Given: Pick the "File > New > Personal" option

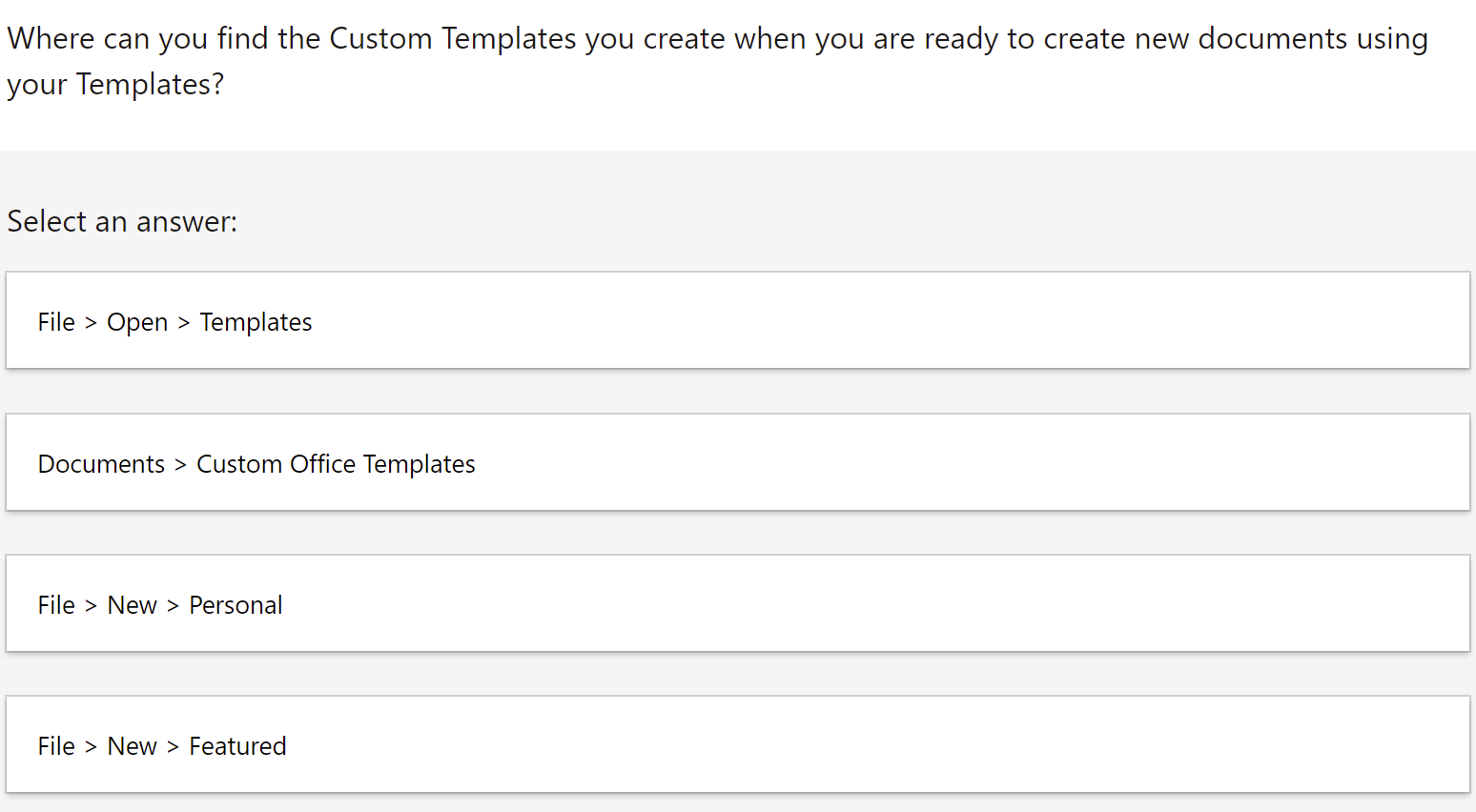Looking at the screenshot, I should point(737,604).
